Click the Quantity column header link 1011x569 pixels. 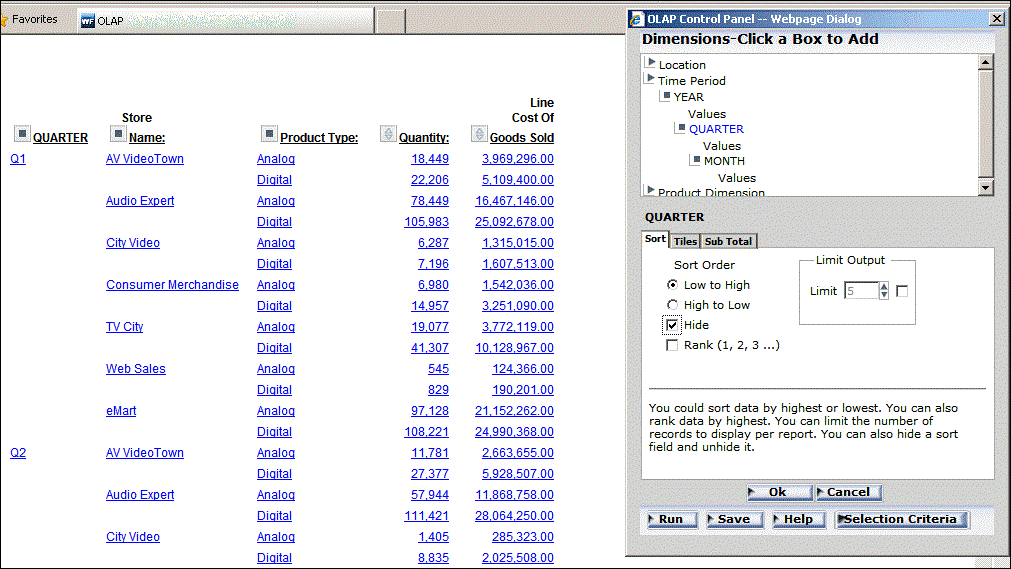424,137
